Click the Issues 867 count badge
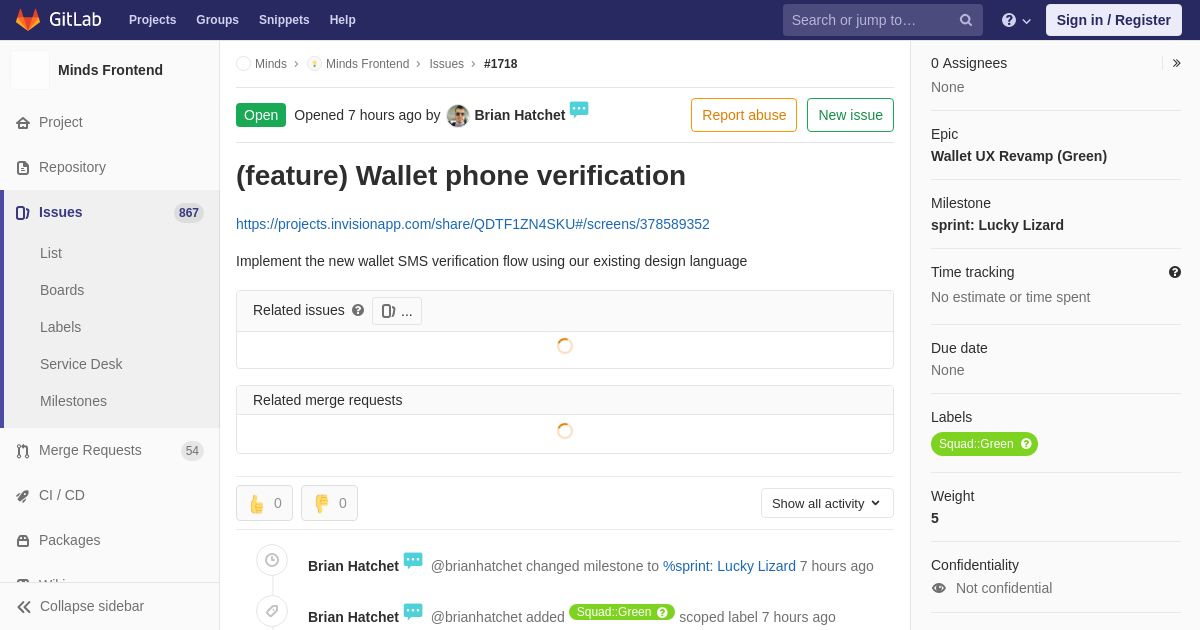Image resolution: width=1200 pixels, height=630 pixels. point(189,213)
